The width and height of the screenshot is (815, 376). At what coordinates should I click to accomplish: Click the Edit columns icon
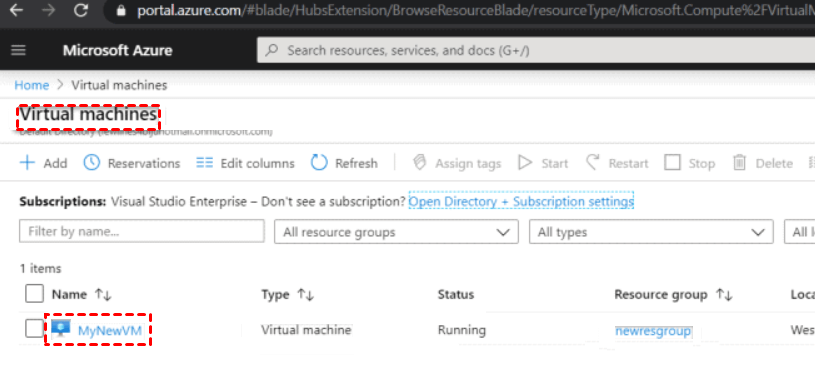(205, 163)
